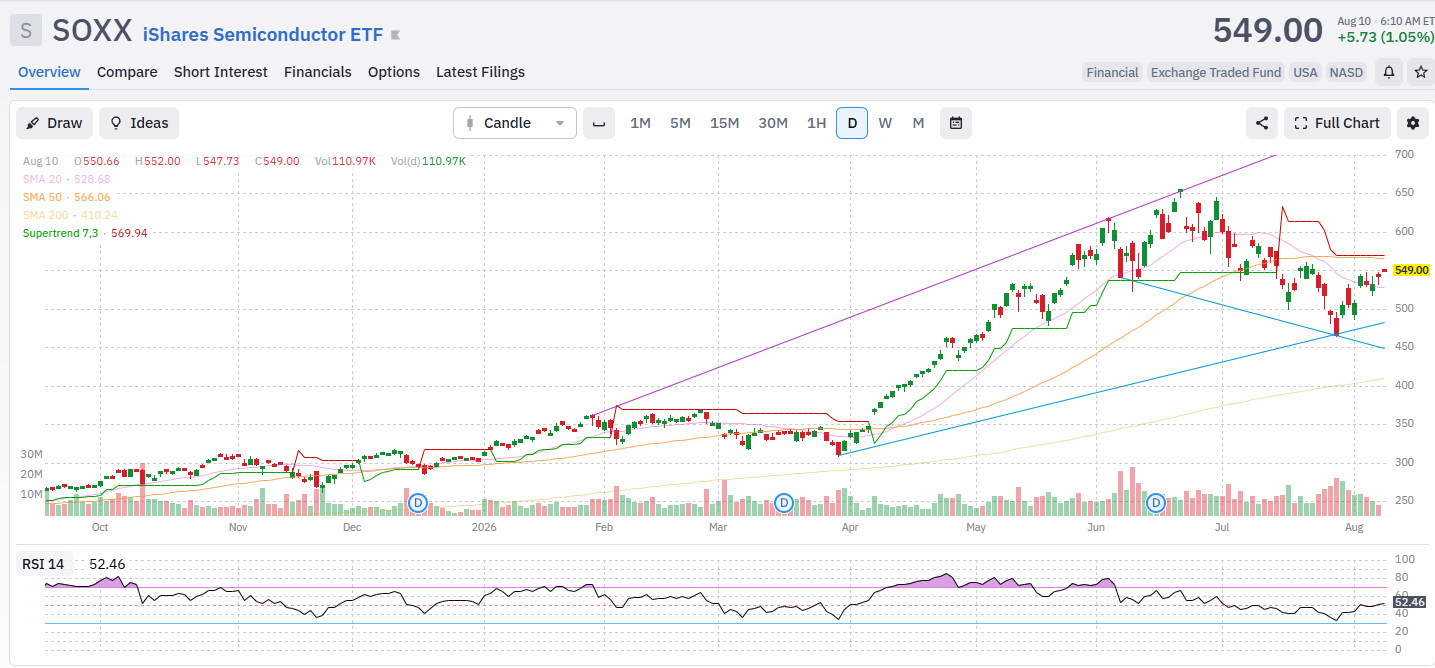The height and width of the screenshot is (668, 1435).
Task: Select the 15M timeframe
Action: click(x=724, y=123)
